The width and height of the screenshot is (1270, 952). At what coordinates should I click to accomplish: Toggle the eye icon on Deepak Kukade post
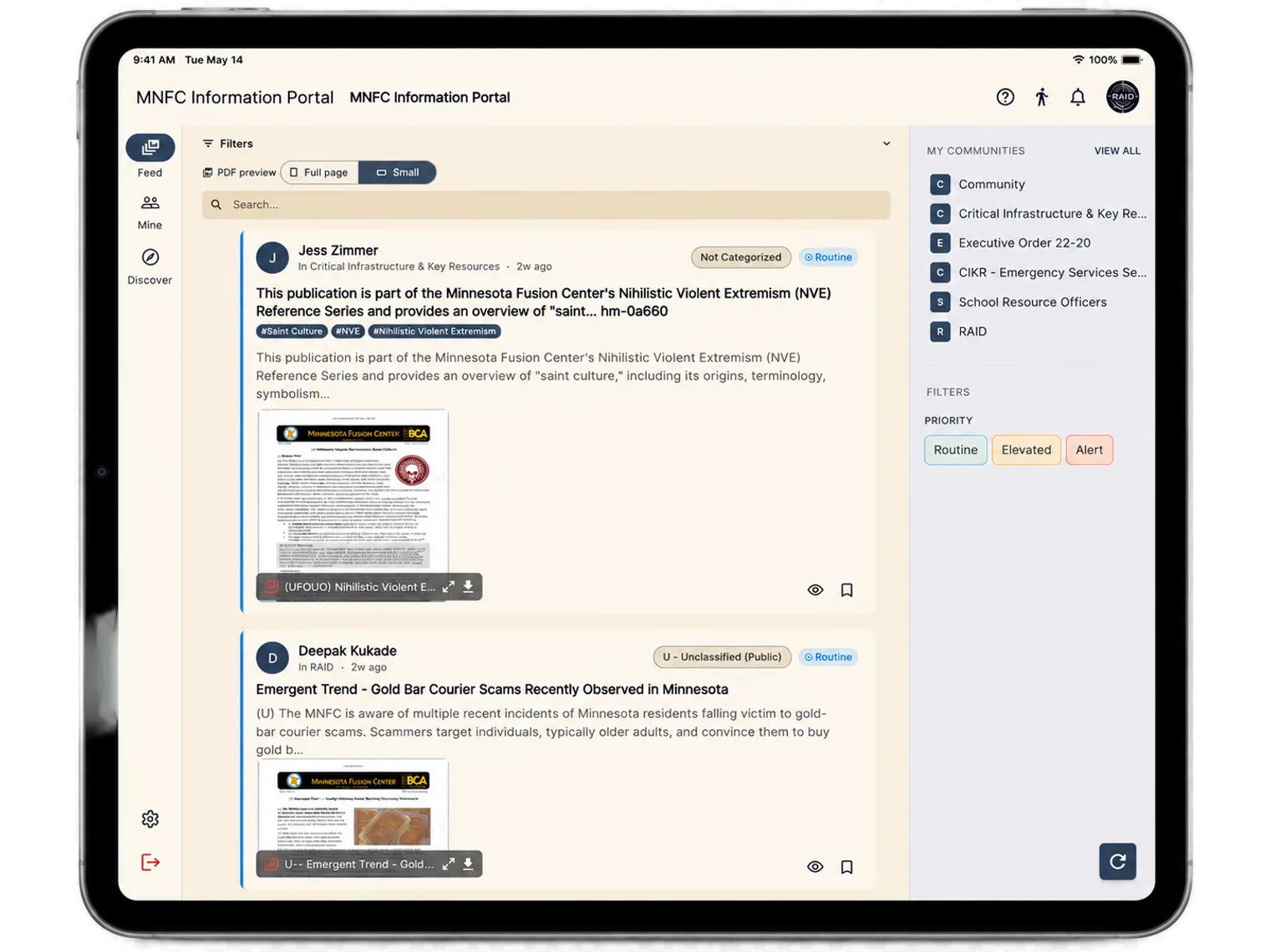click(815, 868)
